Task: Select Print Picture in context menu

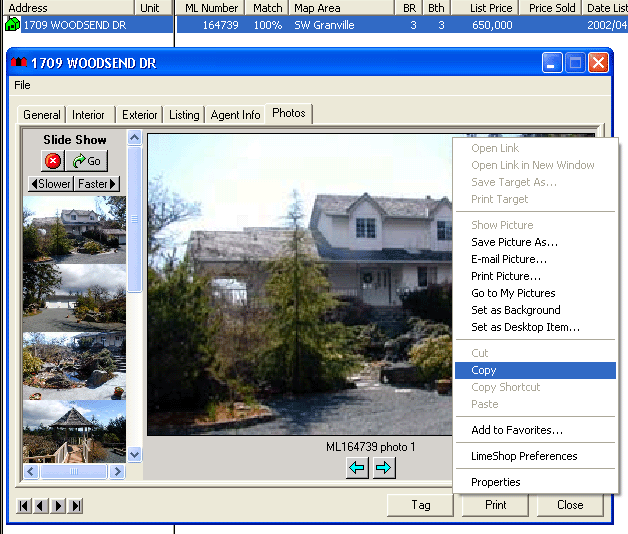Action: [535, 276]
